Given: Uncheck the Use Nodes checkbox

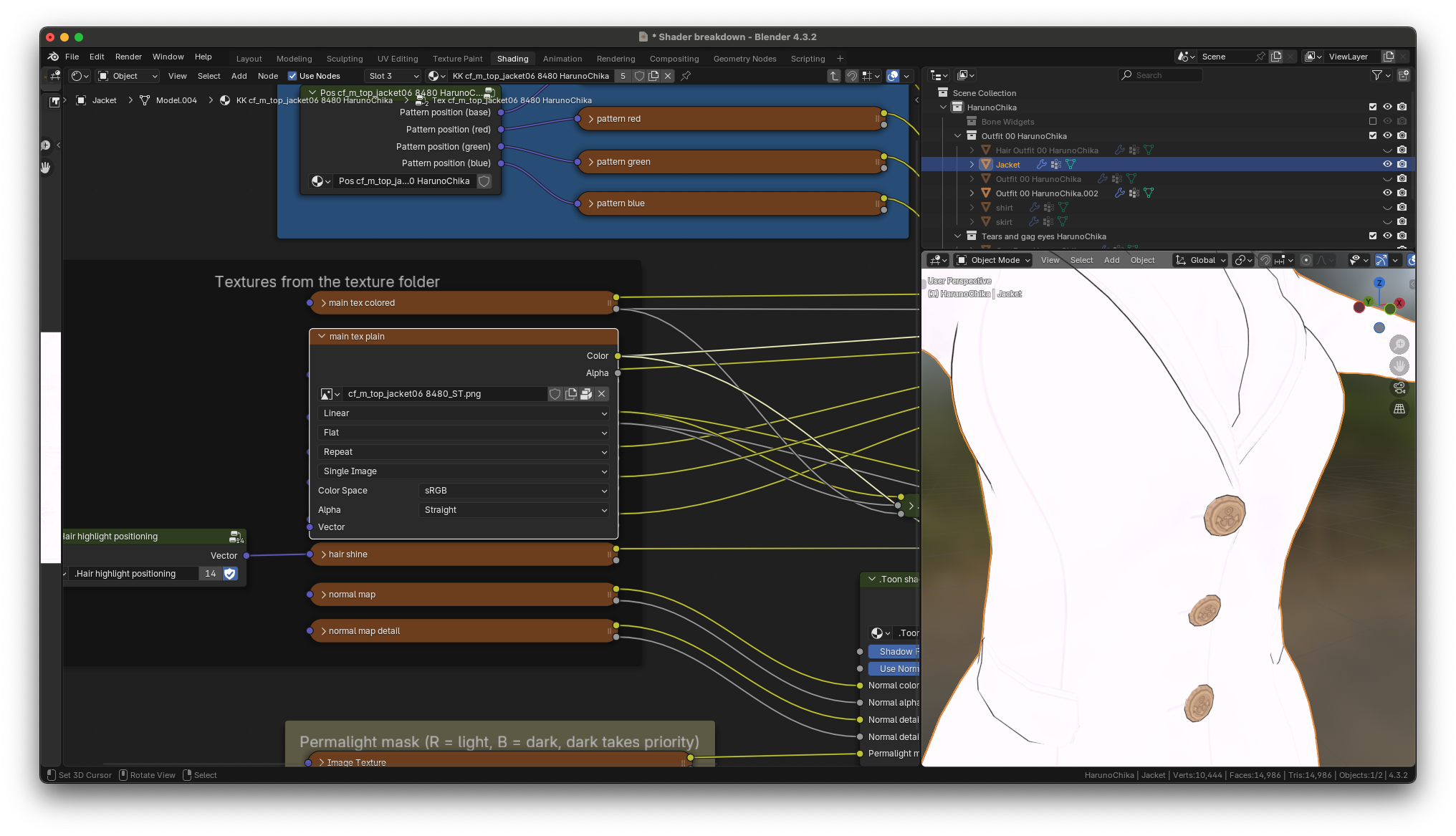Looking at the screenshot, I should 292,76.
